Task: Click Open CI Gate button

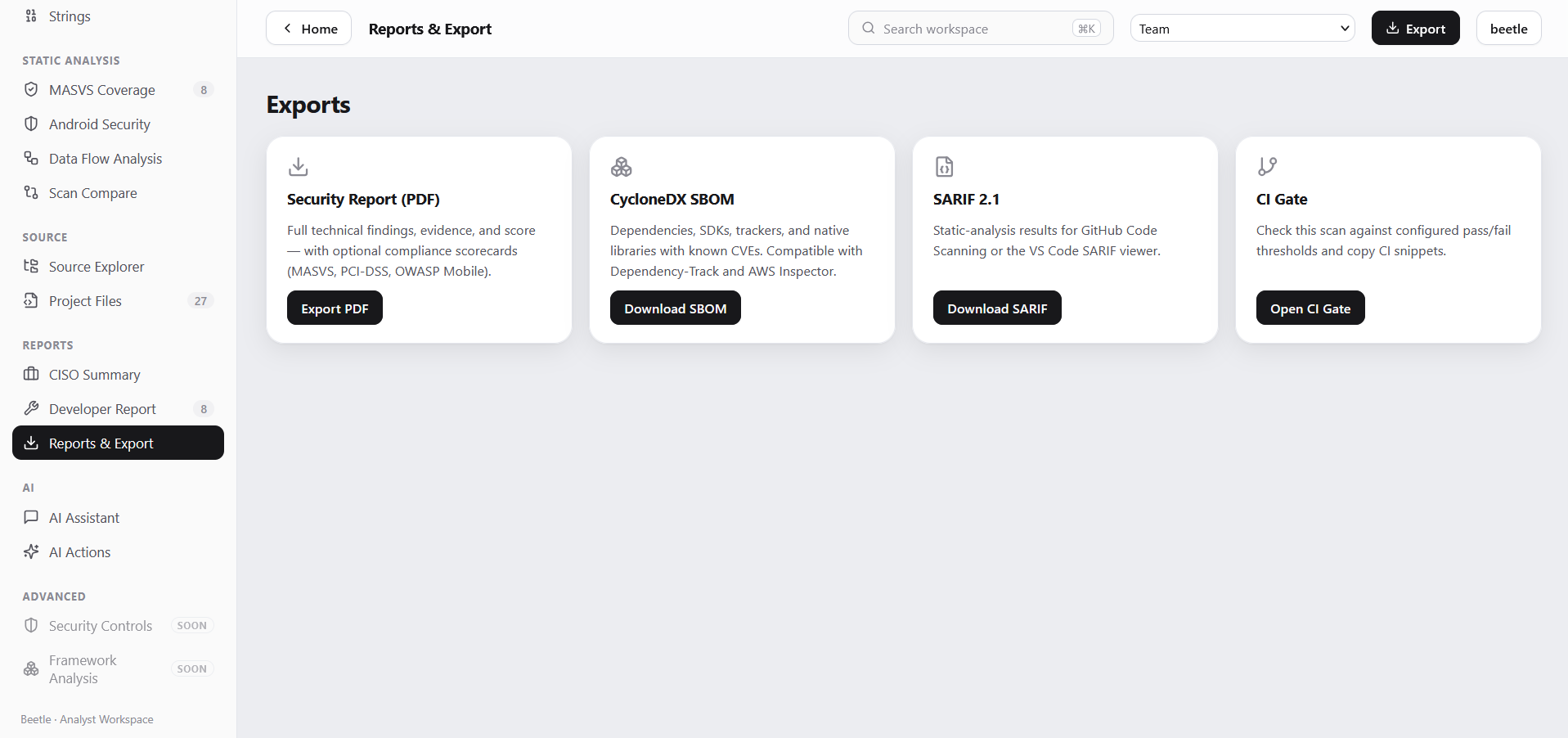Action: (1310, 308)
